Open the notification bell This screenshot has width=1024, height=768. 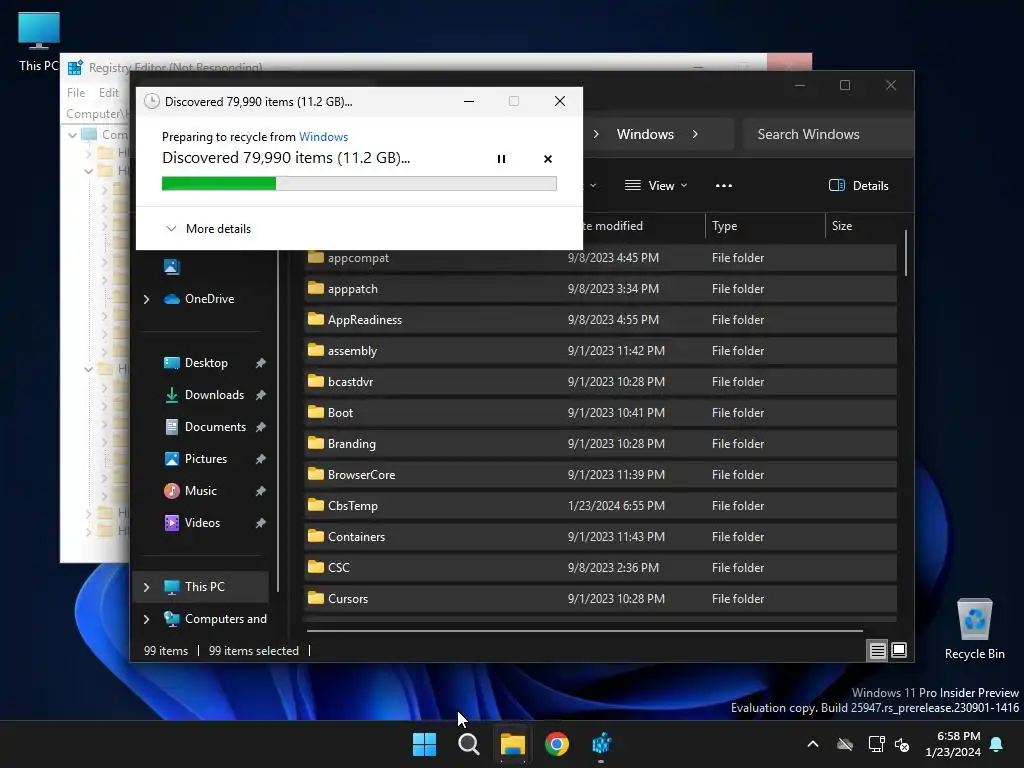[x=997, y=744]
